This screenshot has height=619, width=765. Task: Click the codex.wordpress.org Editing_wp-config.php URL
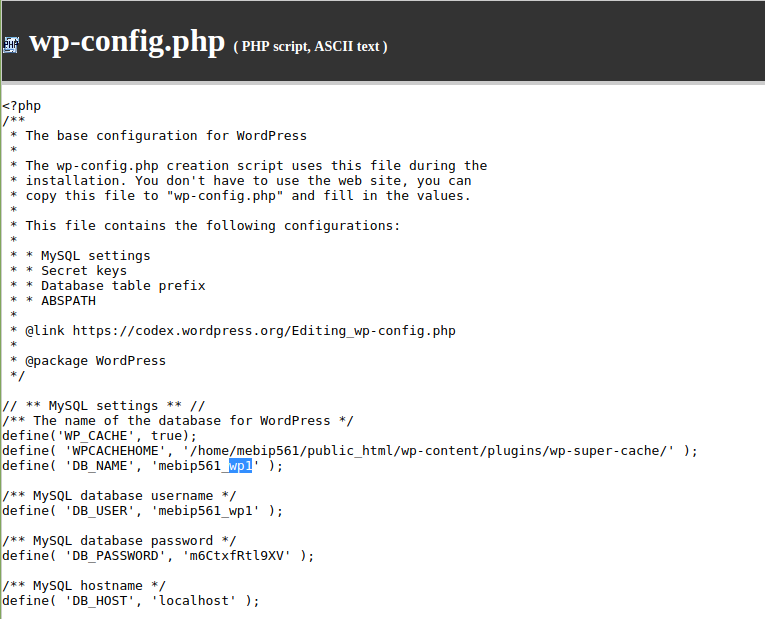pos(264,331)
